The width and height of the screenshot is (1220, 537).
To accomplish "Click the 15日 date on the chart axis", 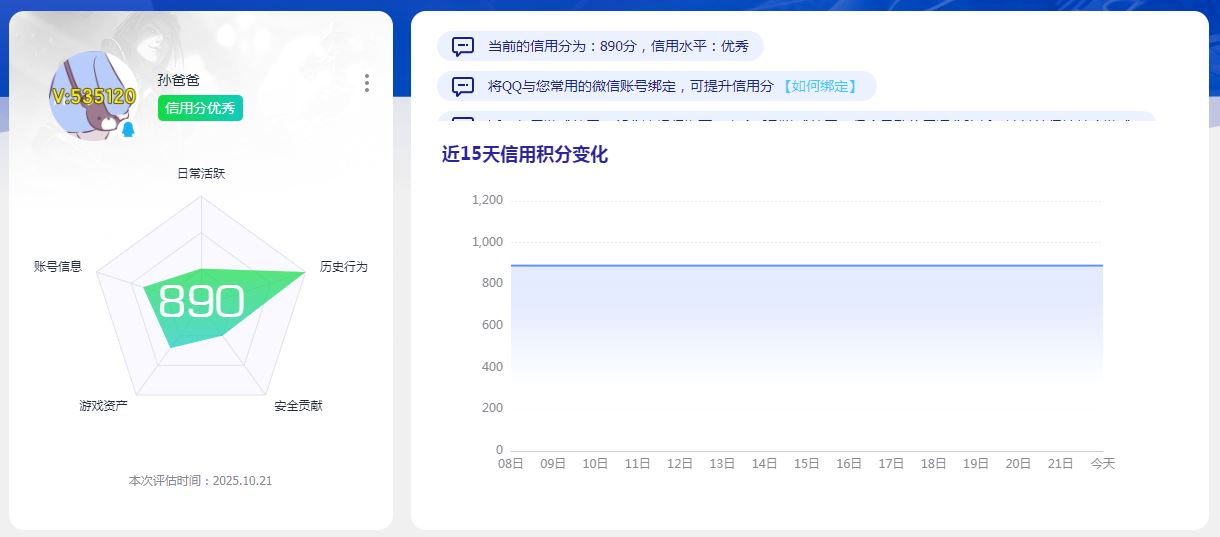I will click(x=807, y=464).
